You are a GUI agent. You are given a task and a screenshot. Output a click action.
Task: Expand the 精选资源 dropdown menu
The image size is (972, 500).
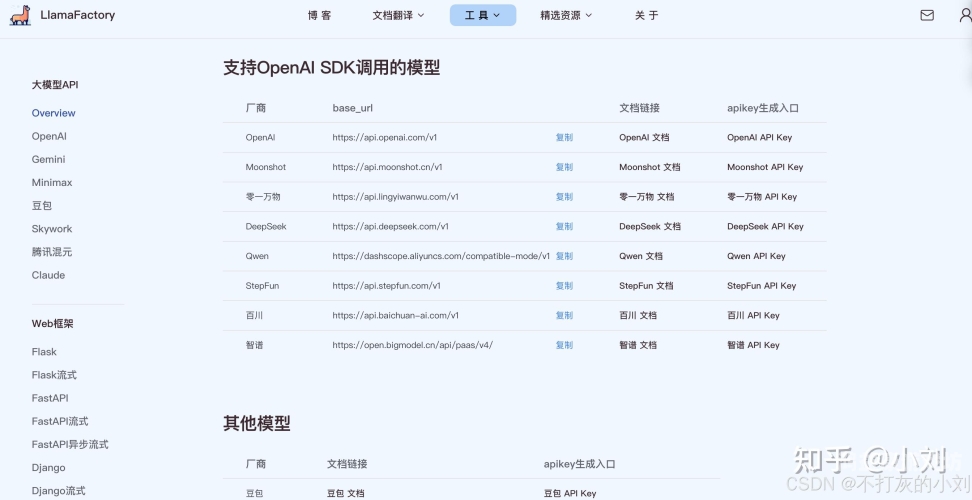click(x=566, y=15)
